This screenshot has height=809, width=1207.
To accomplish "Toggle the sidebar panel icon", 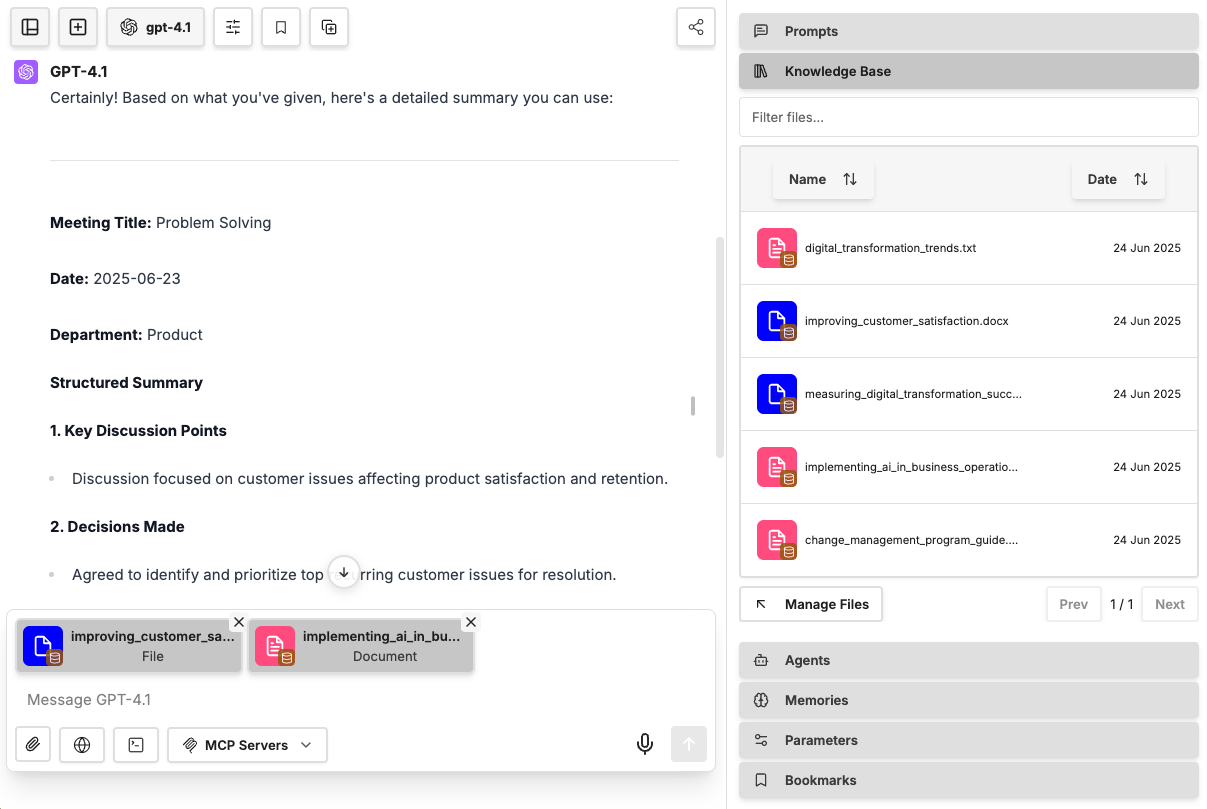I will (30, 28).
